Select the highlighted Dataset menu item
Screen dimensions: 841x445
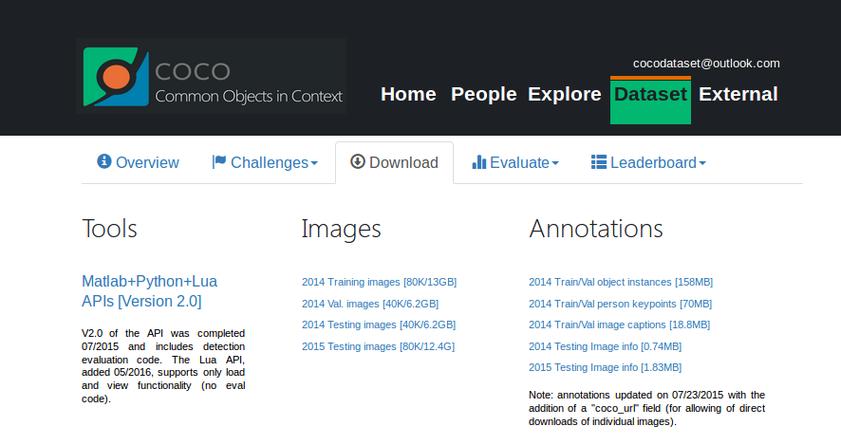(x=650, y=94)
